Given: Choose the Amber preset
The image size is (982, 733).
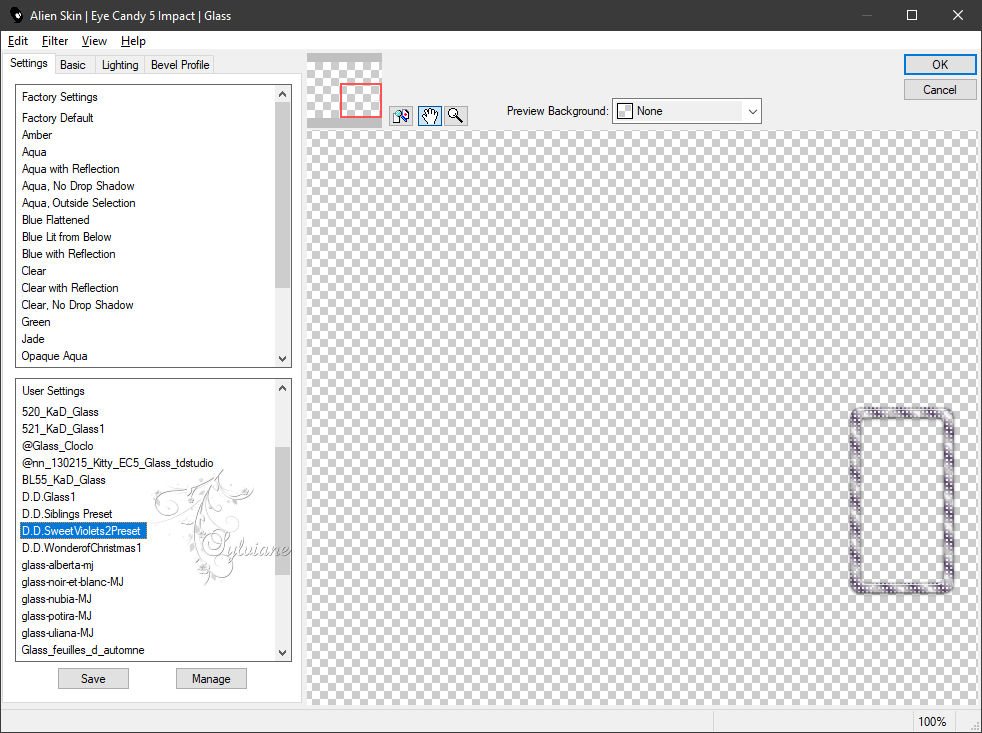Looking at the screenshot, I should [x=37, y=135].
